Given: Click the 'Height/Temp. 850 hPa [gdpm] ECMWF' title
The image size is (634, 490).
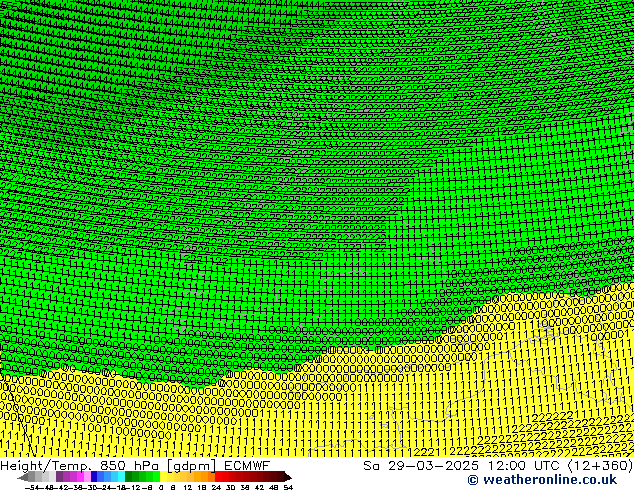Looking at the screenshot, I should (135, 465).
